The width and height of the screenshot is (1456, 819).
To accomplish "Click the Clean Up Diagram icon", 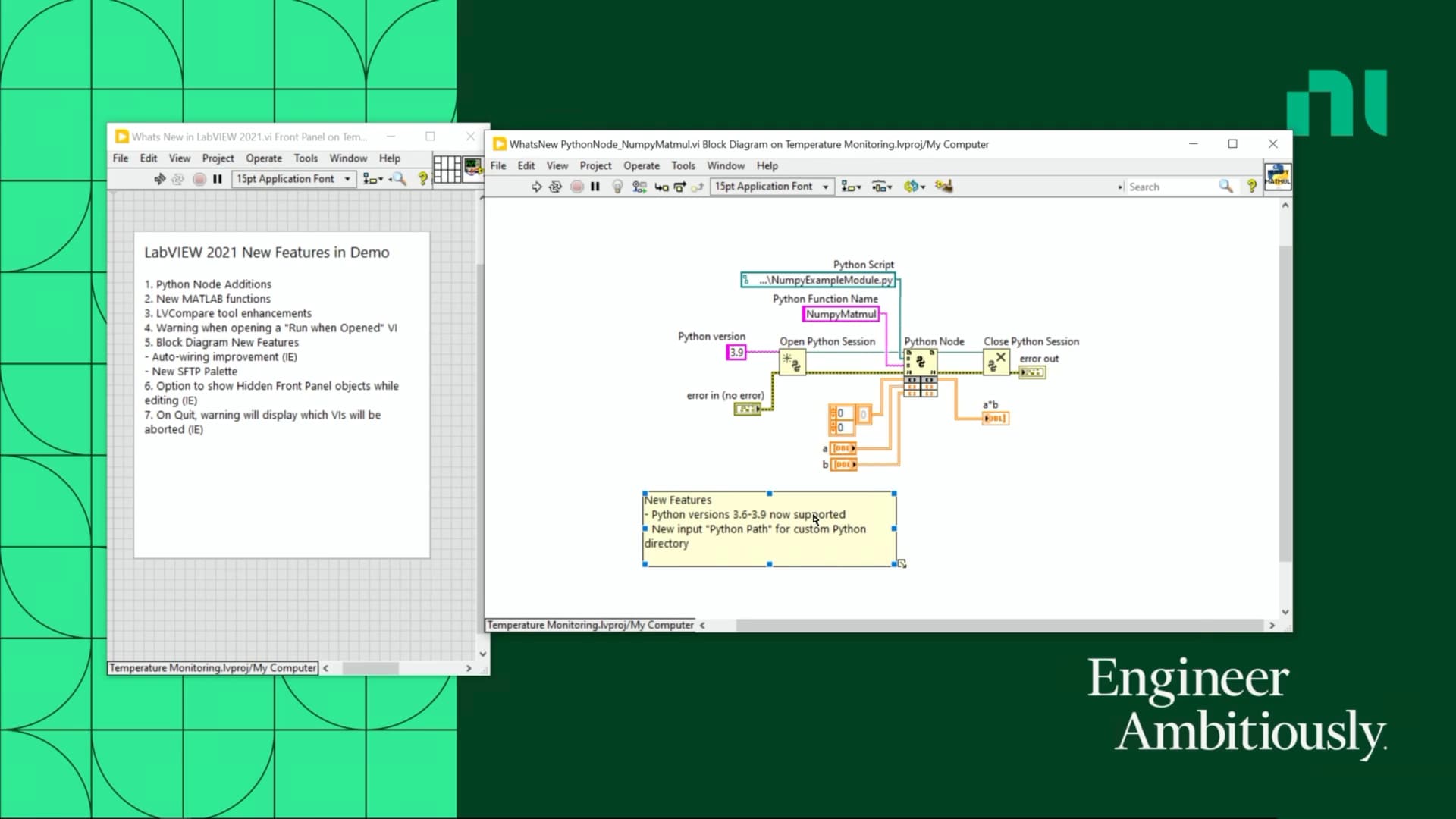I will coord(943,187).
